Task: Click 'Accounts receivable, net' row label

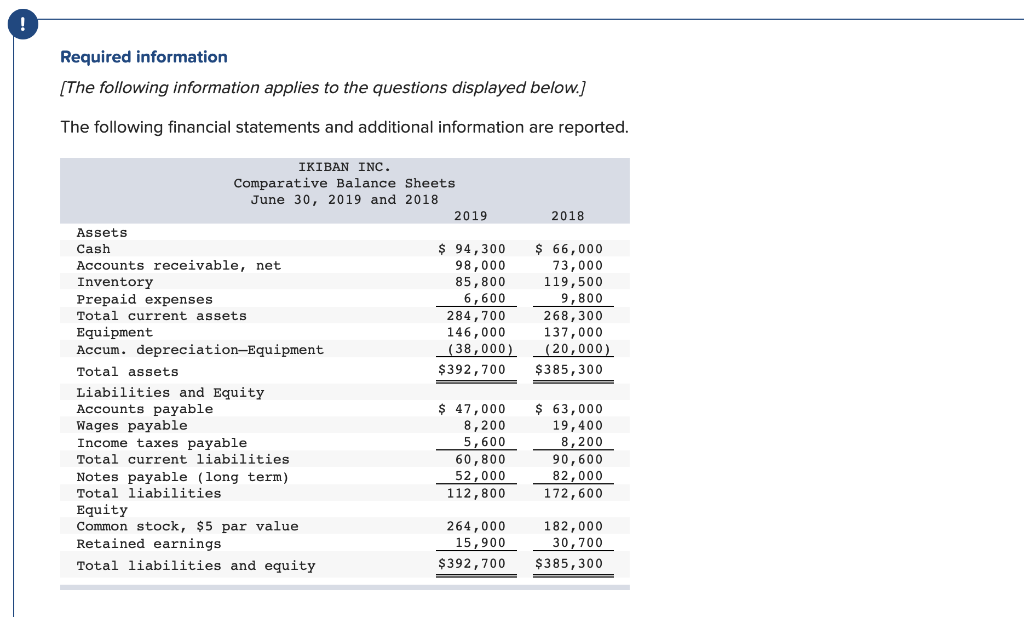Action: pos(179,266)
